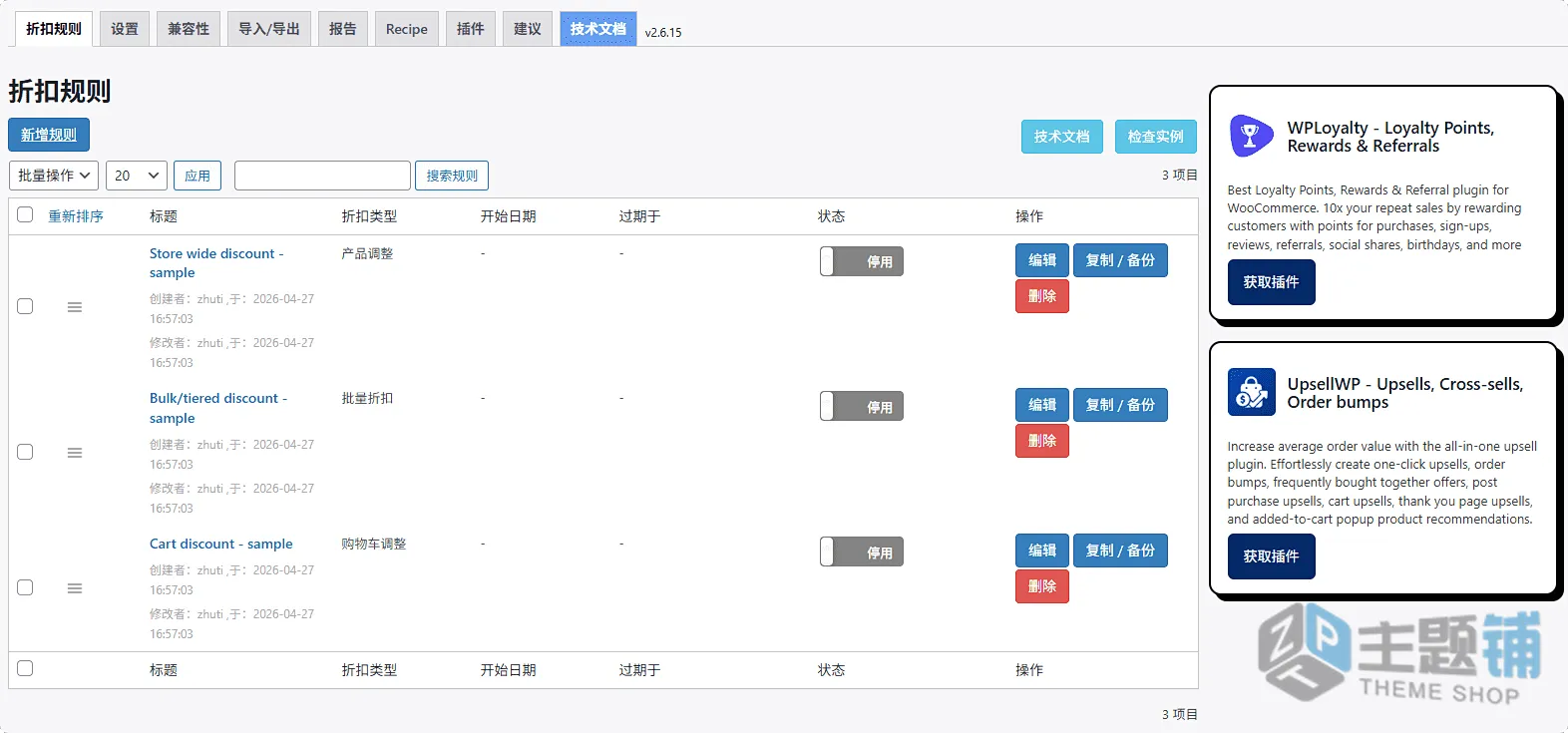Image resolution: width=1568 pixels, height=733 pixels.
Task: Click the bottom 3 项目 item count
Action: point(1180,715)
